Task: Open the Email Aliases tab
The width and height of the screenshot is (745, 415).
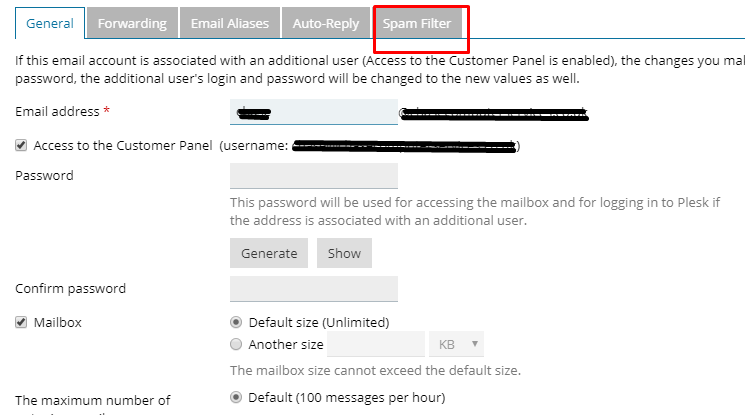Action: point(229,23)
